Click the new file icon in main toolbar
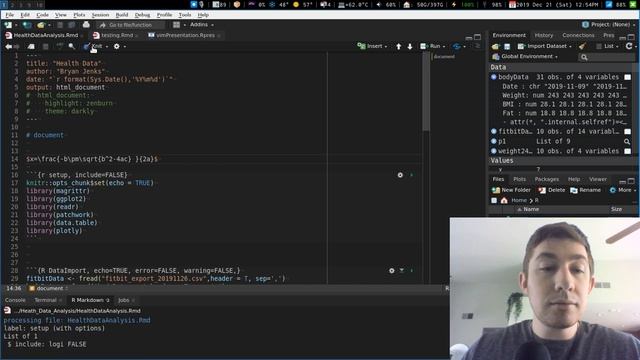Image resolution: width=640 pixels, height=360 pixels. point(8,25)
